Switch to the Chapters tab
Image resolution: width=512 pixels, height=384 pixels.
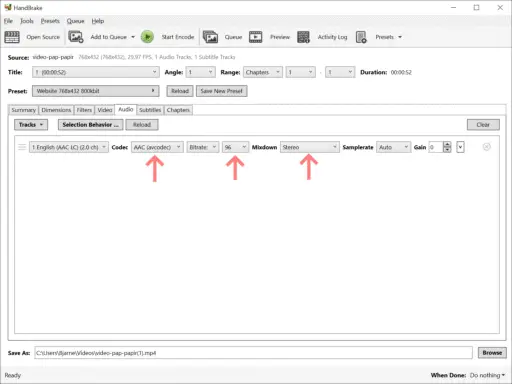178,110
